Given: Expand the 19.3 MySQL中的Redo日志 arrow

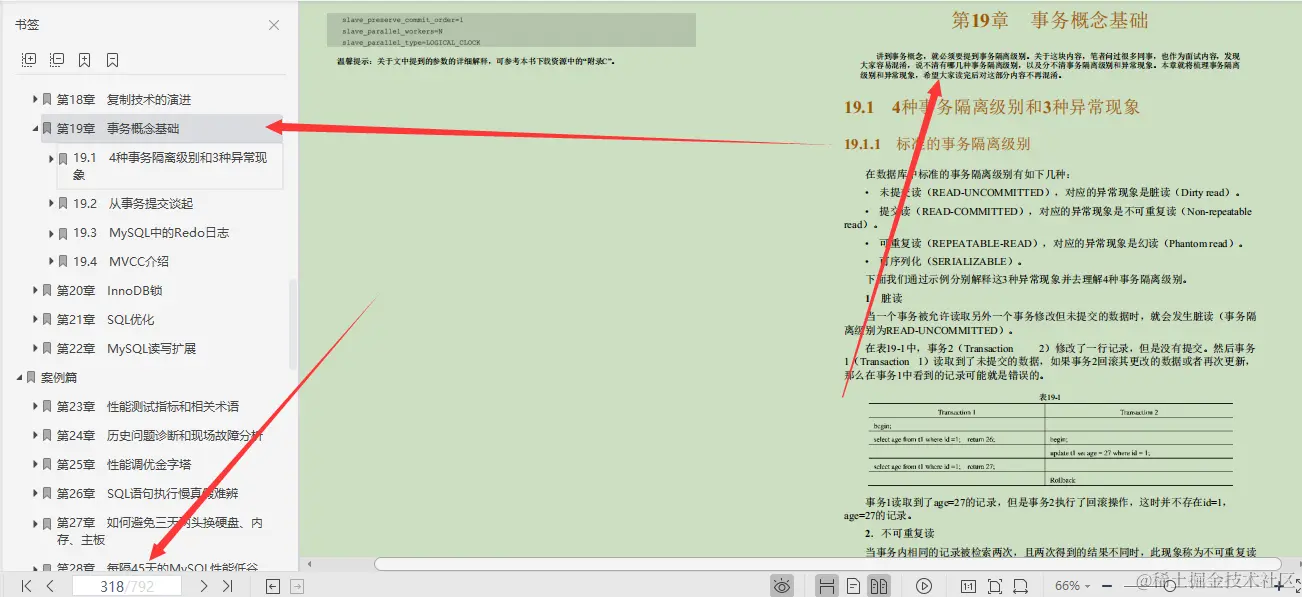Looking at the screenshot, I should click(51, 232).
